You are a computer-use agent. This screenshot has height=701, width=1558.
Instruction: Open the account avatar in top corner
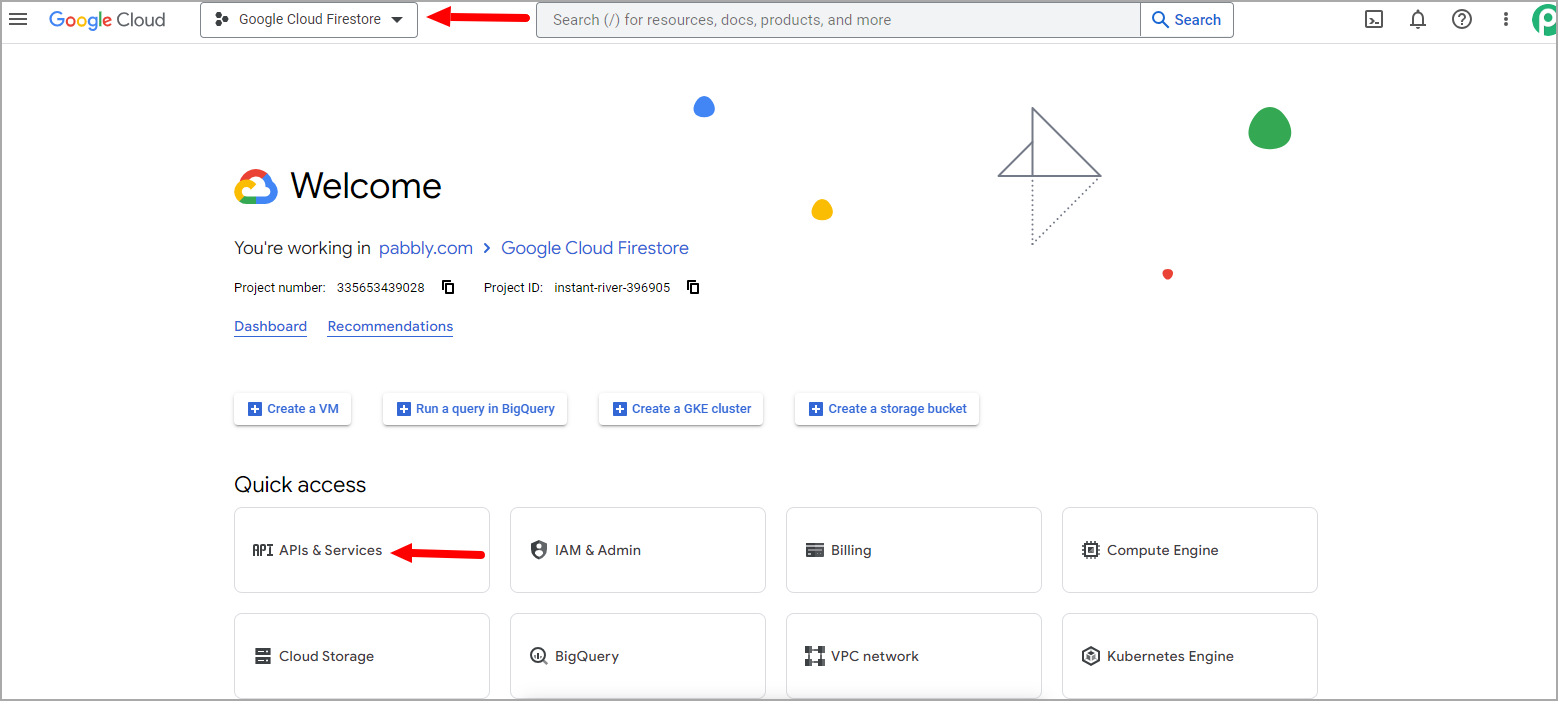coord(1545,20)
